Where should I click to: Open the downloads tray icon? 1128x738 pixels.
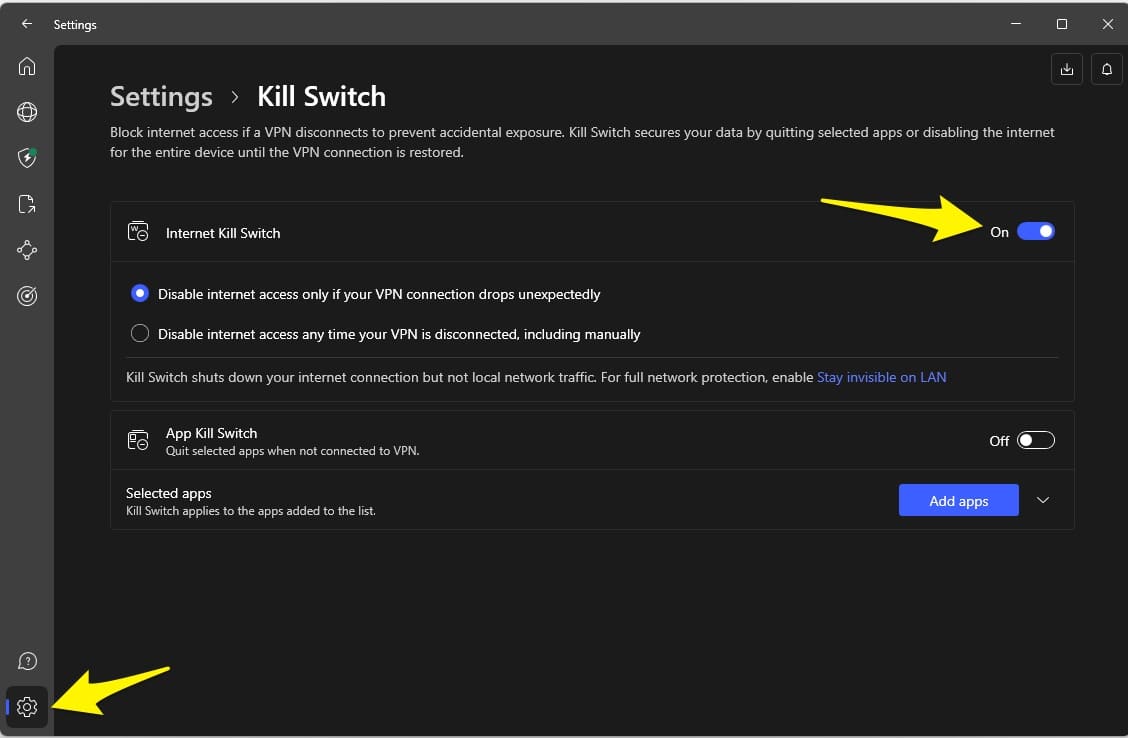click(x=1066, y=69)
